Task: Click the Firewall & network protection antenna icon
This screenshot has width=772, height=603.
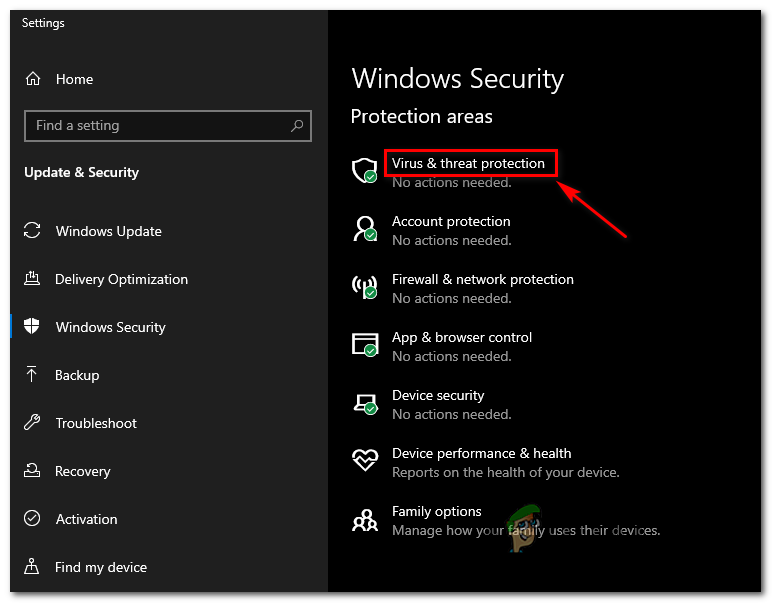Action: point(364,287)
